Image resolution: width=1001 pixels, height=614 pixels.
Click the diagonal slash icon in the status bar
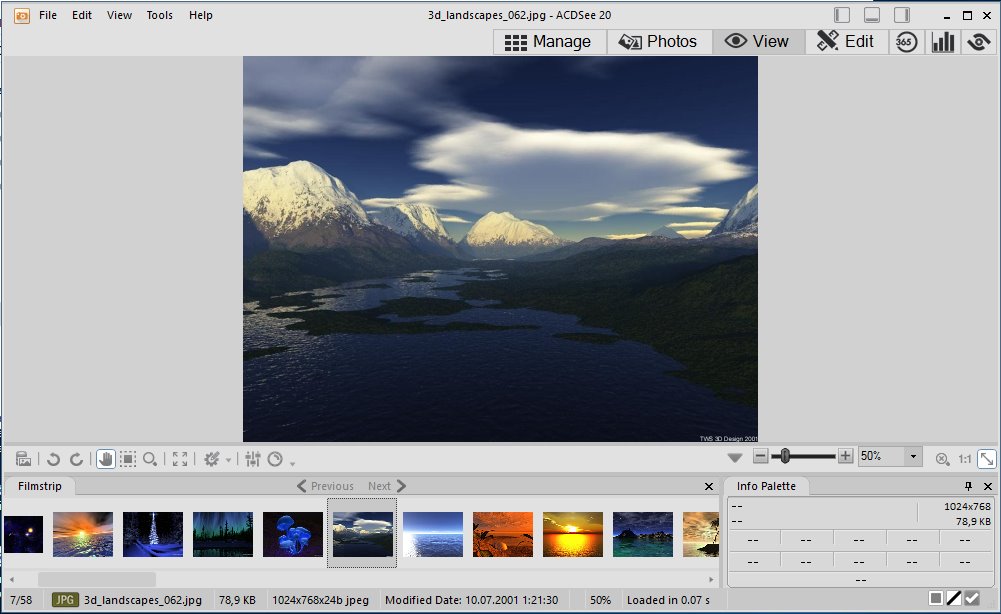tap(954, 598)
